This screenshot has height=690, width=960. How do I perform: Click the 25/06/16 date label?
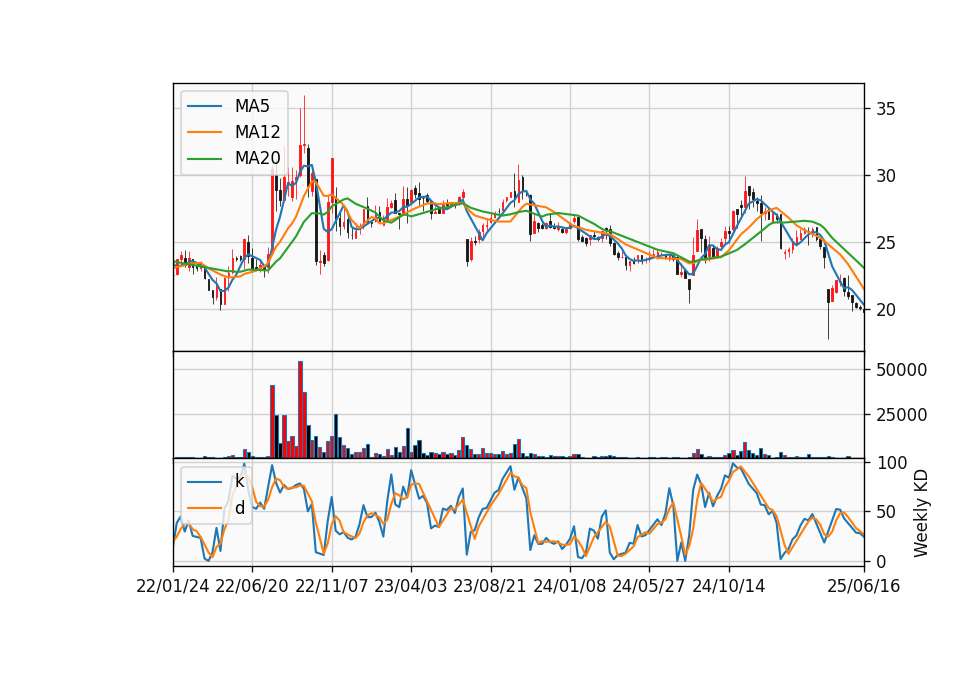pos(864,586)
